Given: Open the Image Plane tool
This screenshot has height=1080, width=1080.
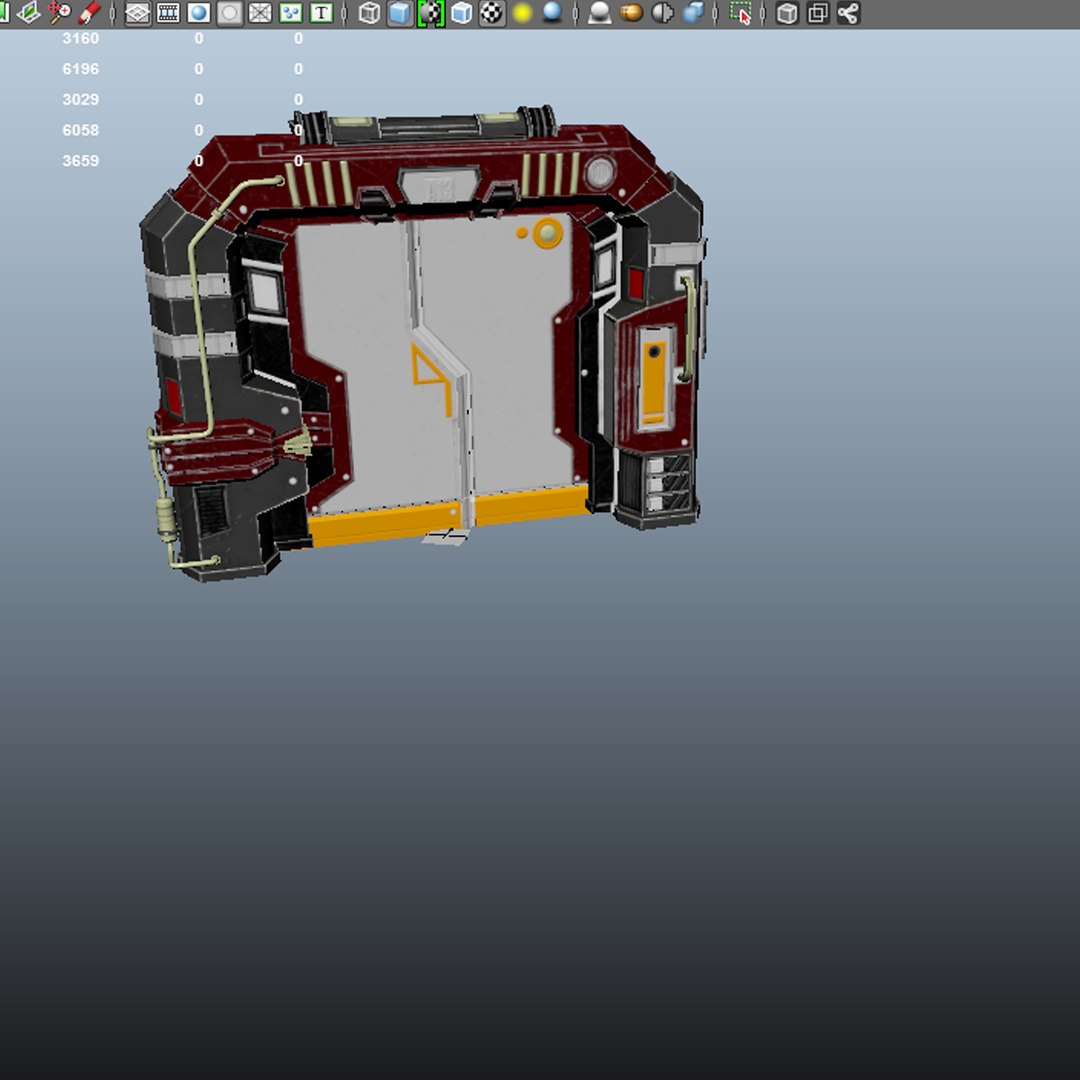Looking at the screenshot, I should pyautogui.click(x=28, y=12).
